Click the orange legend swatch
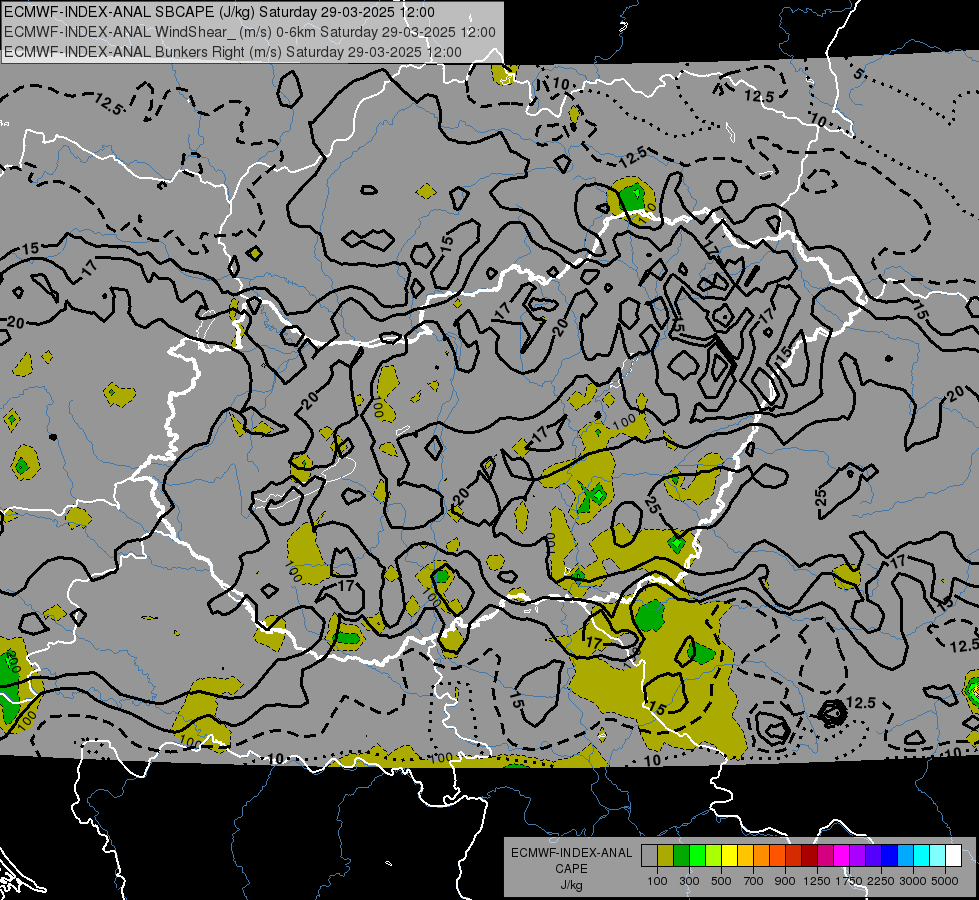Screen dimensions: 979x900 point(761,856)
